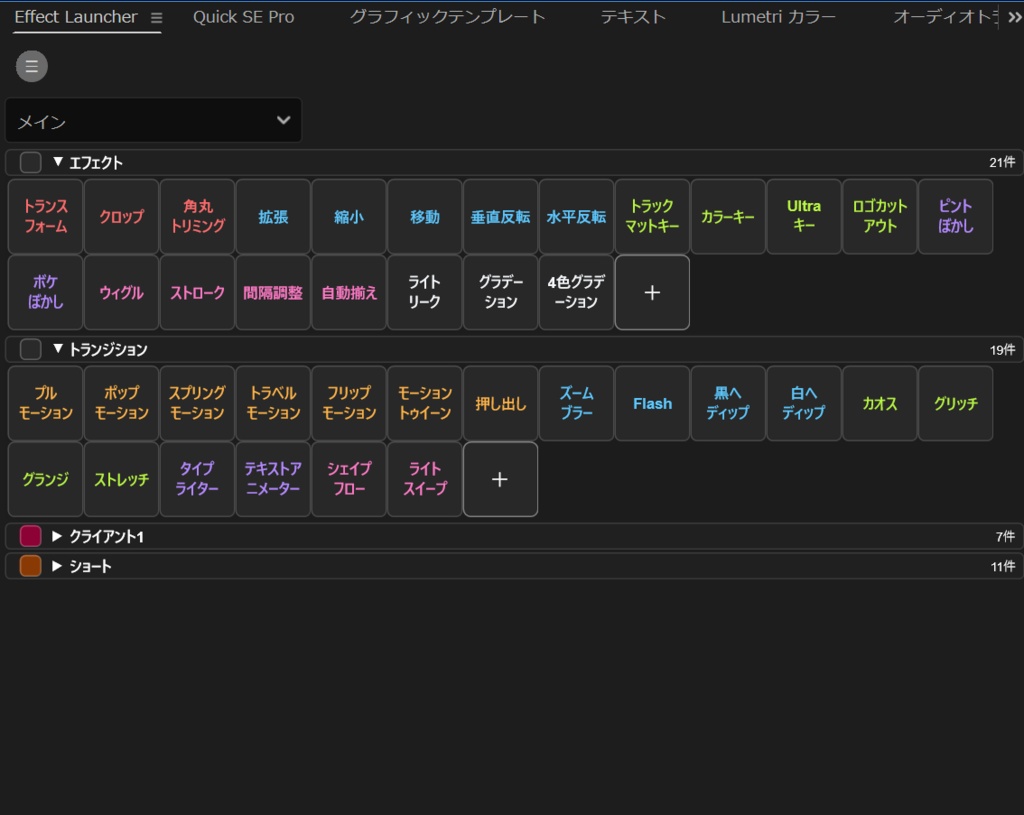This screenshot has width=1024, height=815.
Task: Open the partially visible オーディオ tab
Action: pyautogui.click(x=946, y=17)
